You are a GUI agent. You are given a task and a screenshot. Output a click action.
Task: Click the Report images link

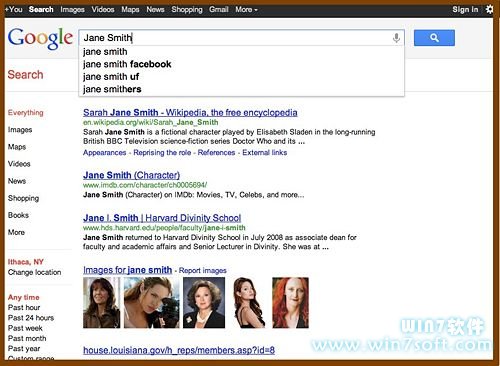pos(203,270)
